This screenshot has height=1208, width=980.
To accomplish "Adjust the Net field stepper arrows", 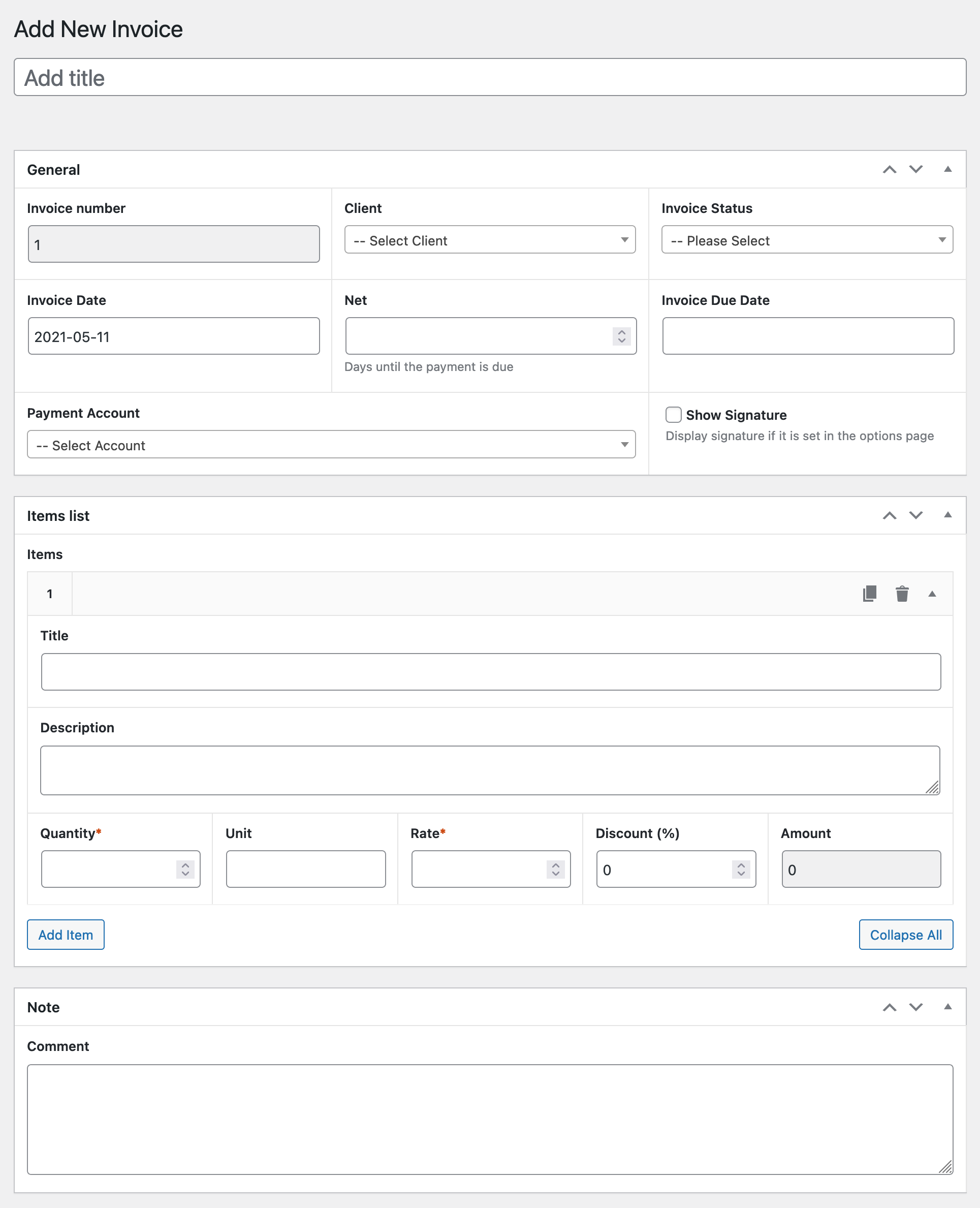I will click(621, 336).
